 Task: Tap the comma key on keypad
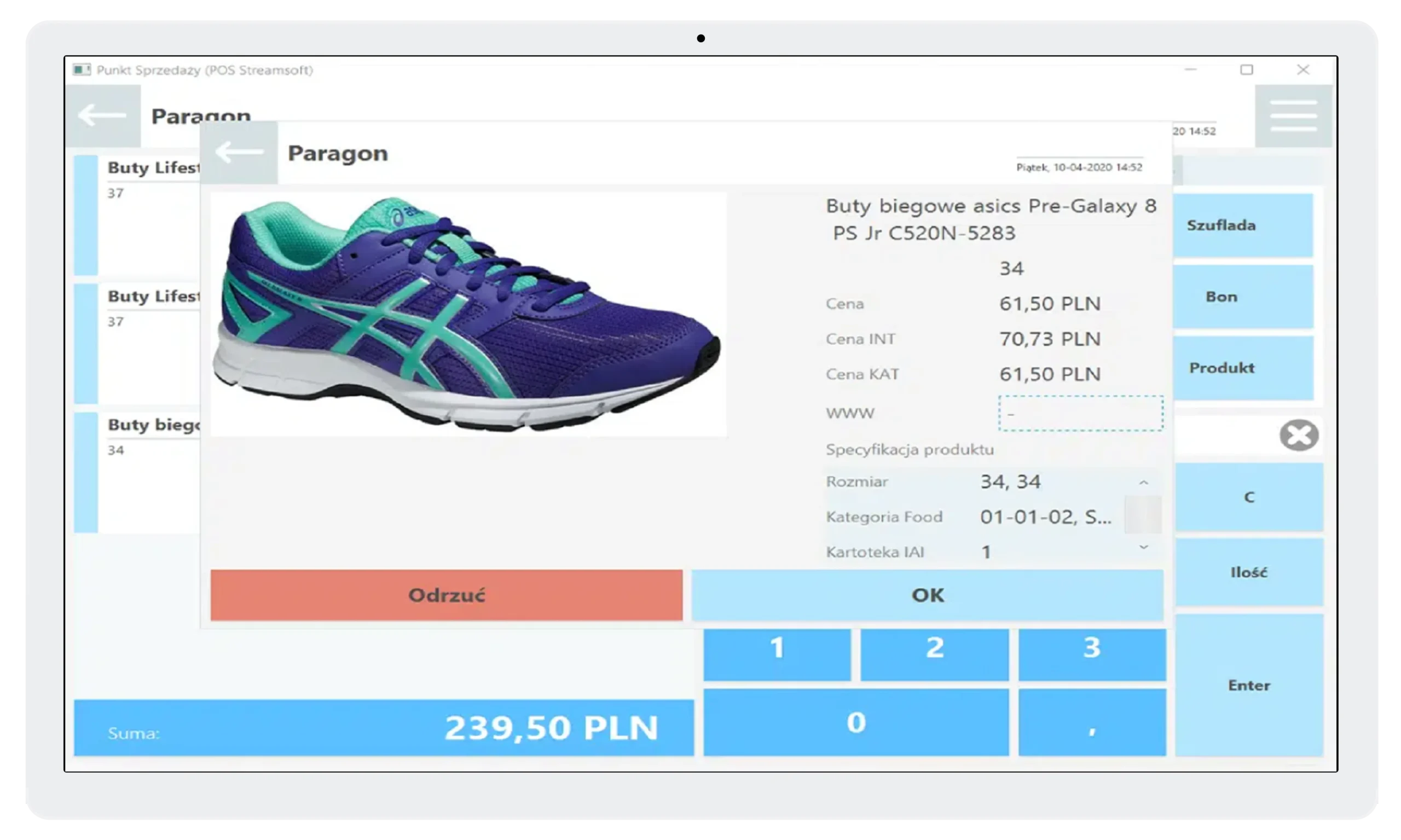(x=1091, y=722)
